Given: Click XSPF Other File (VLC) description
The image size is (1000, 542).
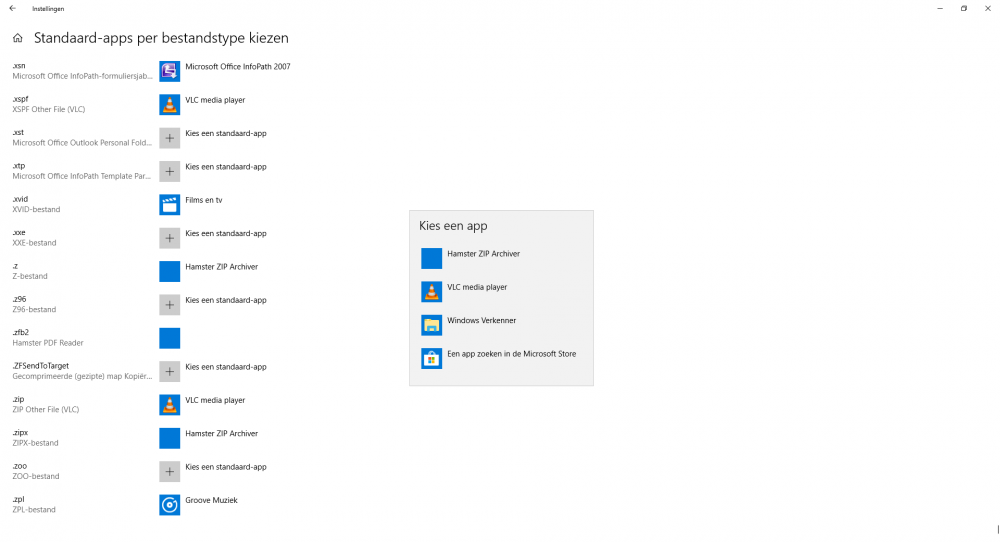Looking at the screenshot, I should coord(48,110).
